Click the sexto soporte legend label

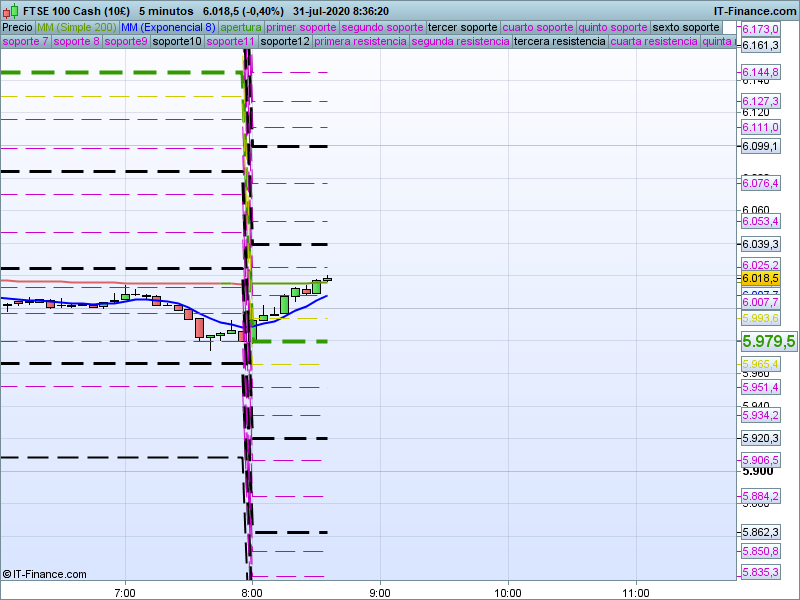click(692, 27)
